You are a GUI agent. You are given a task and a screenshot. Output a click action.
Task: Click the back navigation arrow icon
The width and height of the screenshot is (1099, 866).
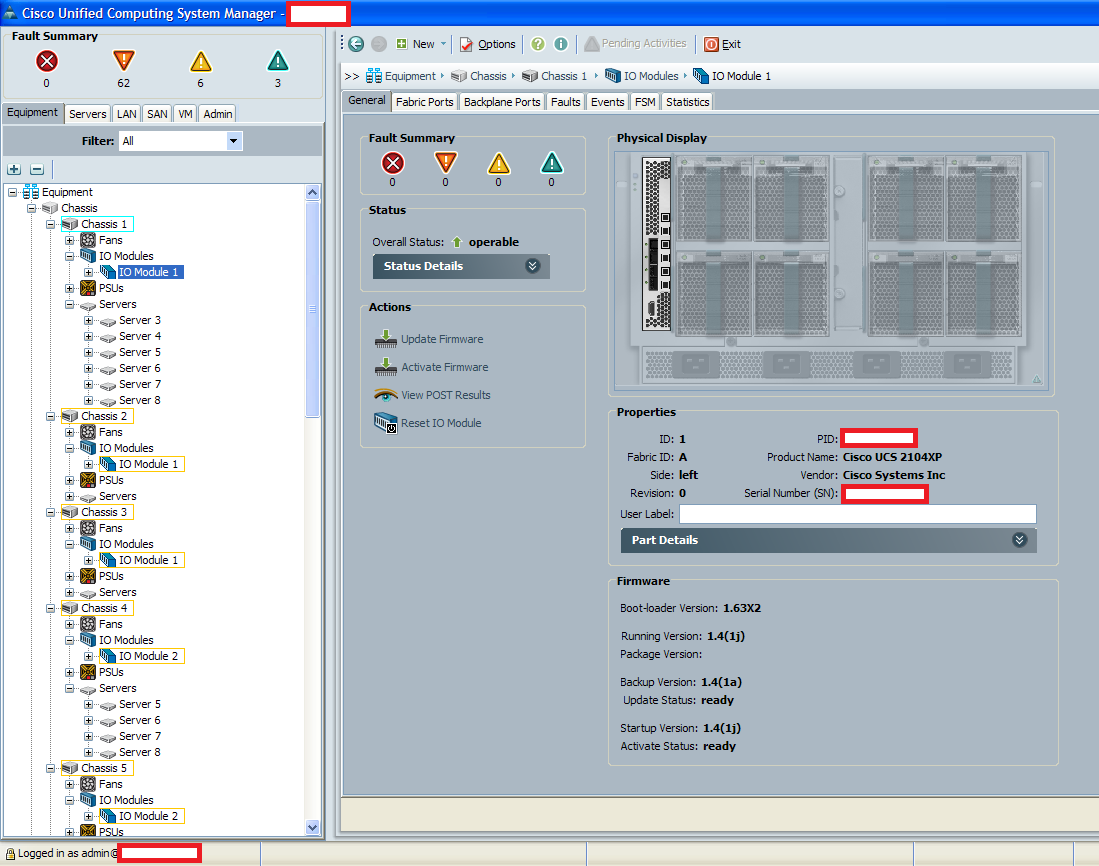coord(356,44)
